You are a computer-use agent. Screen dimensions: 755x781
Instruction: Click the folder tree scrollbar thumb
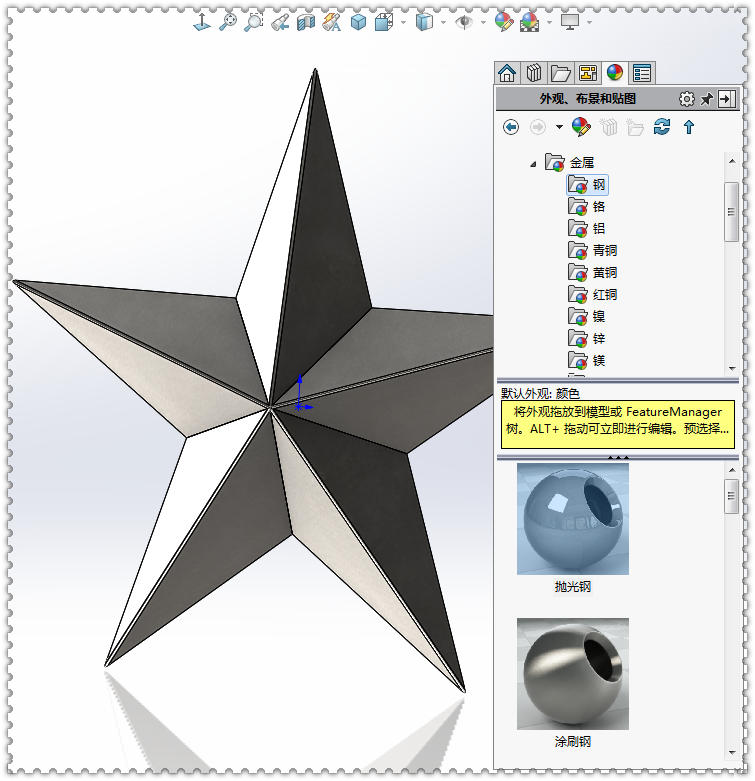point(731,212)
